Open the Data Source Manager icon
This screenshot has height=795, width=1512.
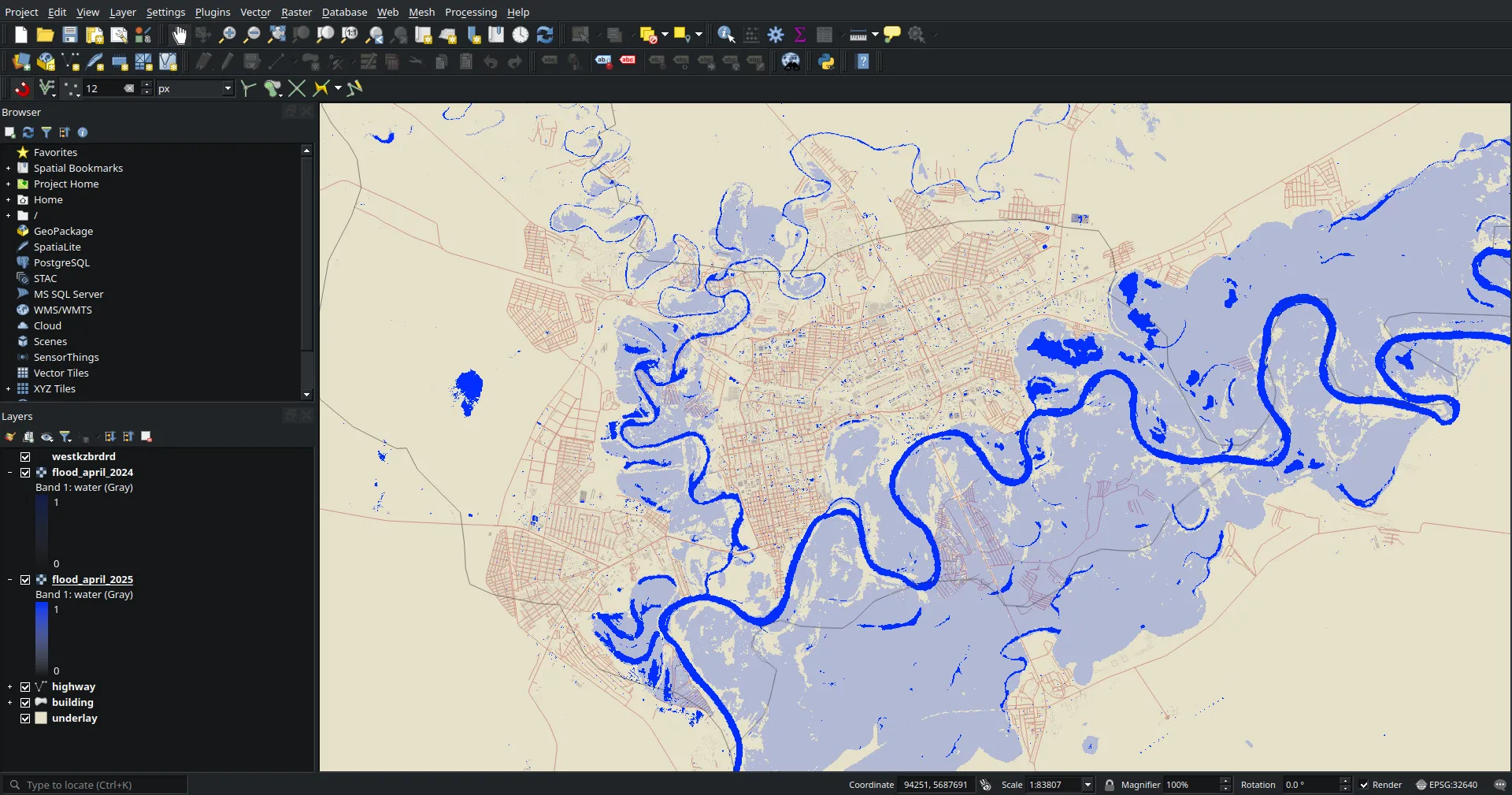(21, 61)
